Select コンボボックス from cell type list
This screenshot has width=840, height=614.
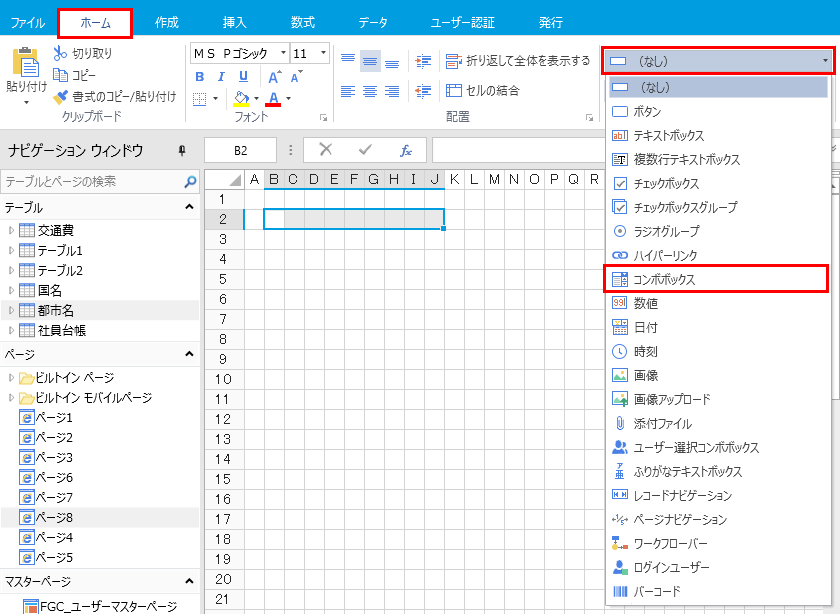[716, 279]
